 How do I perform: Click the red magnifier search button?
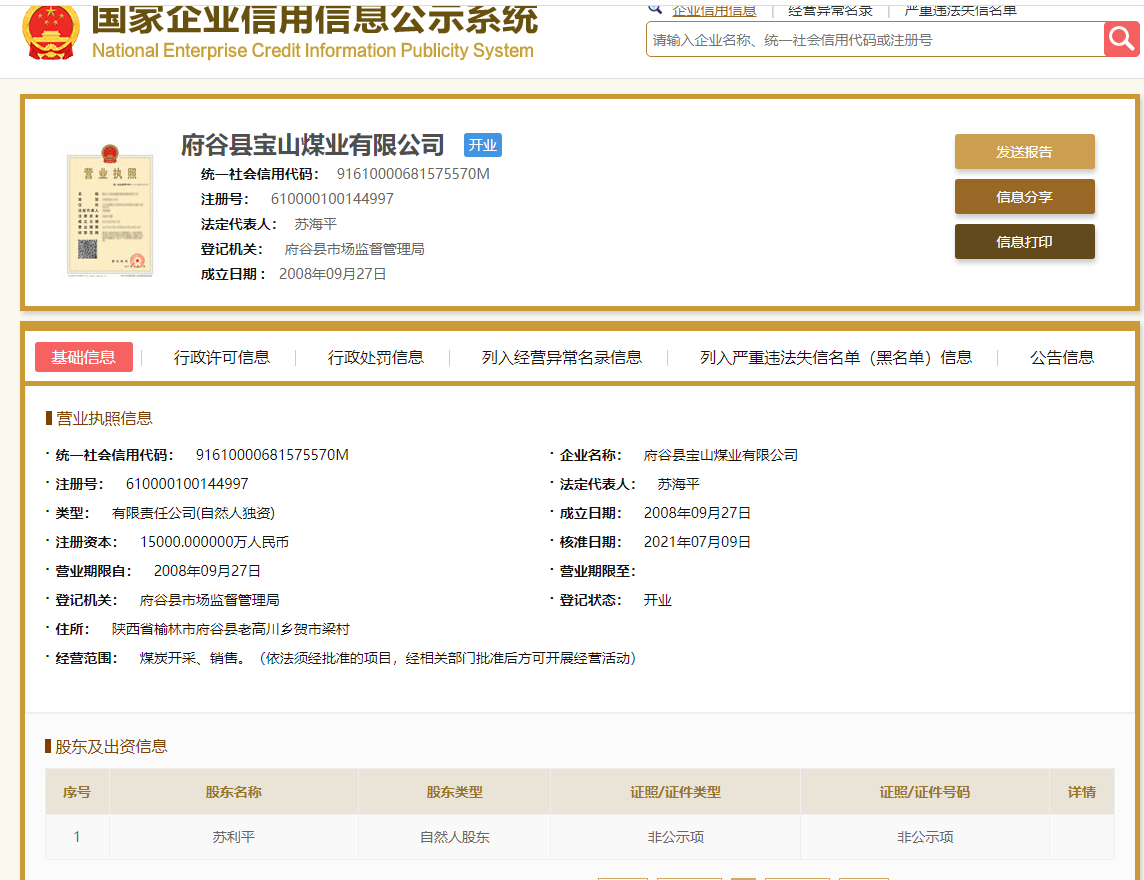click(1123, 40)
